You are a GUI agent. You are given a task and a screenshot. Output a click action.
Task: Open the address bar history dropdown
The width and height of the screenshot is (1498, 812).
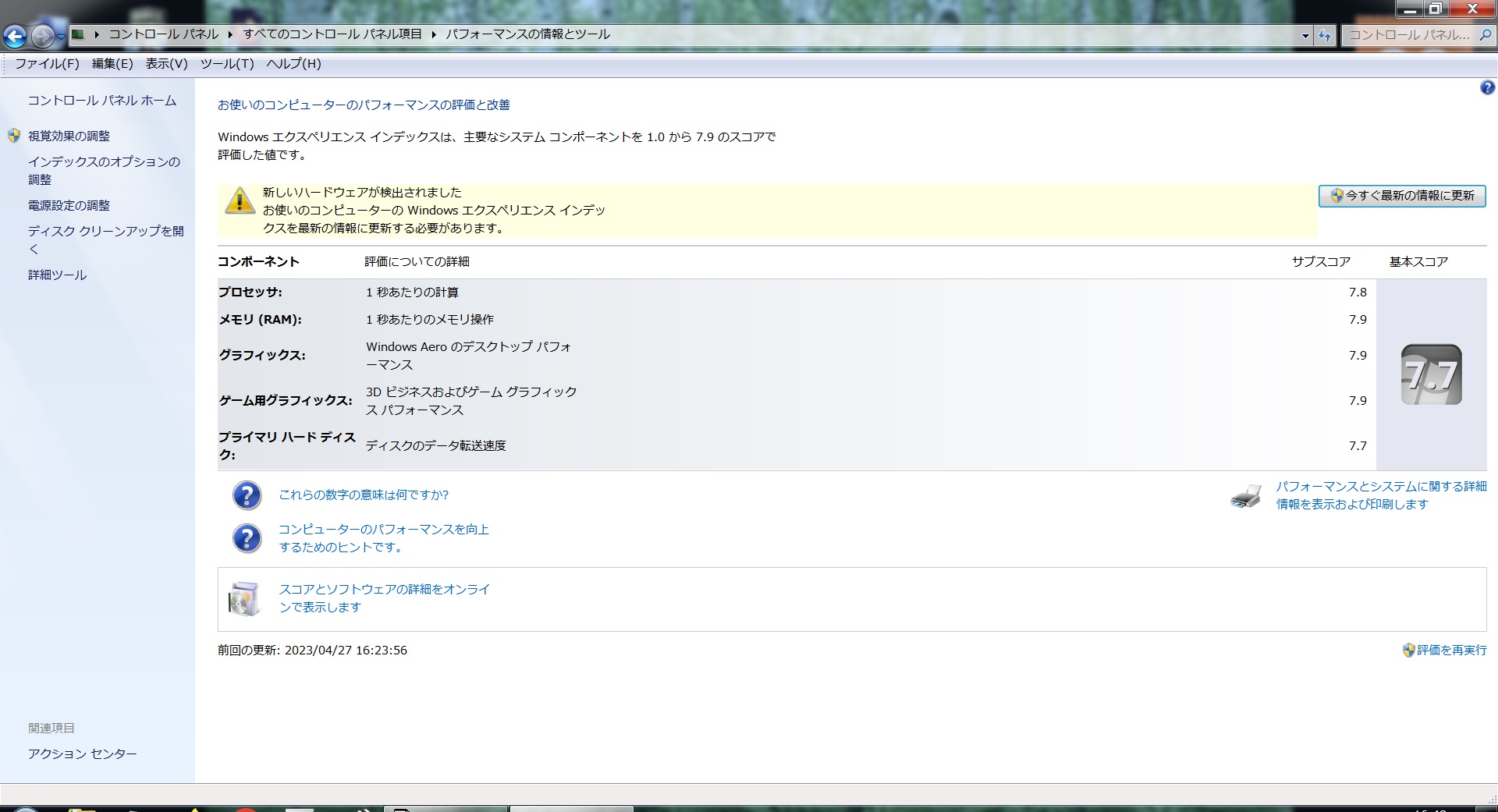[1305, 35]
